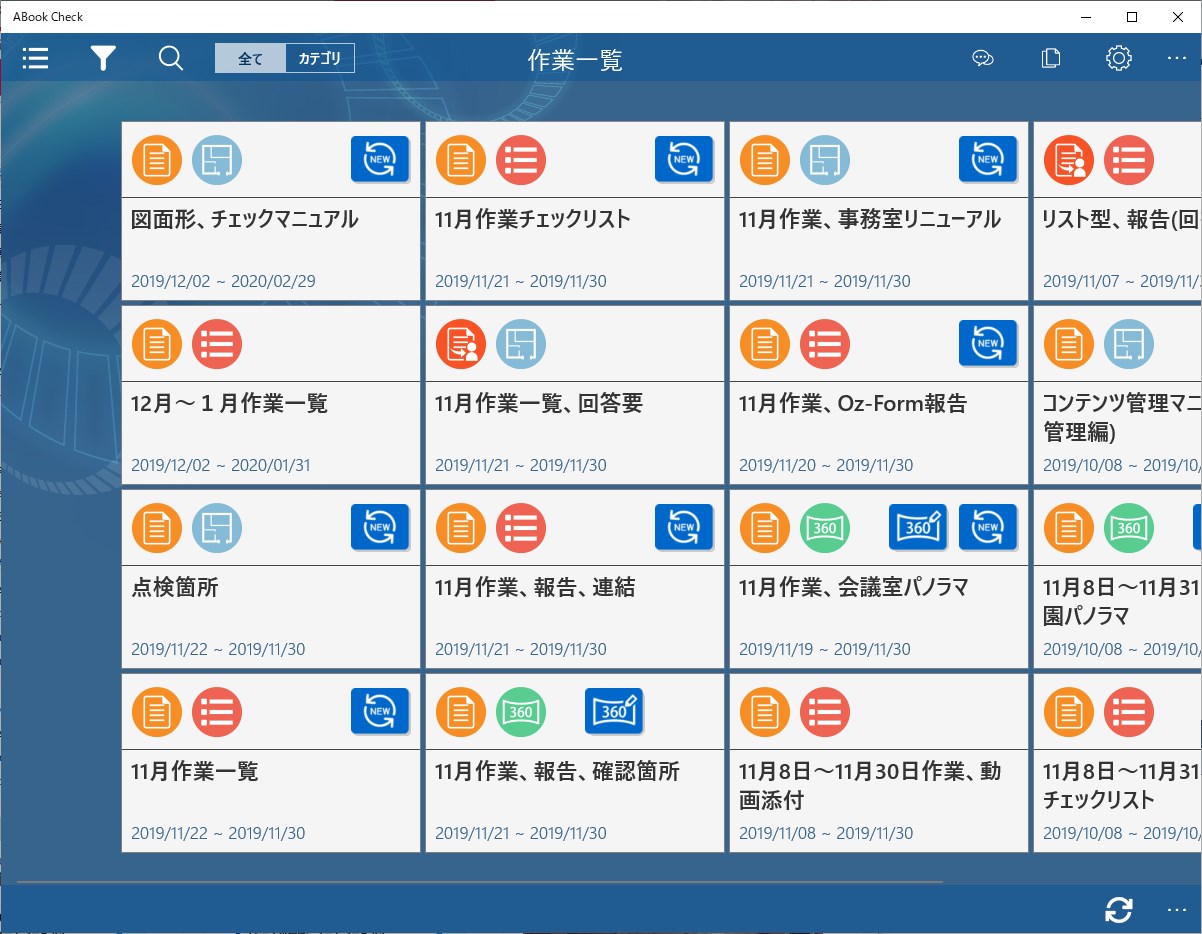The image size is (1202, 934).
Task: Click NEW sync icon on 点検箇所 card
Action: click(380, 527)
